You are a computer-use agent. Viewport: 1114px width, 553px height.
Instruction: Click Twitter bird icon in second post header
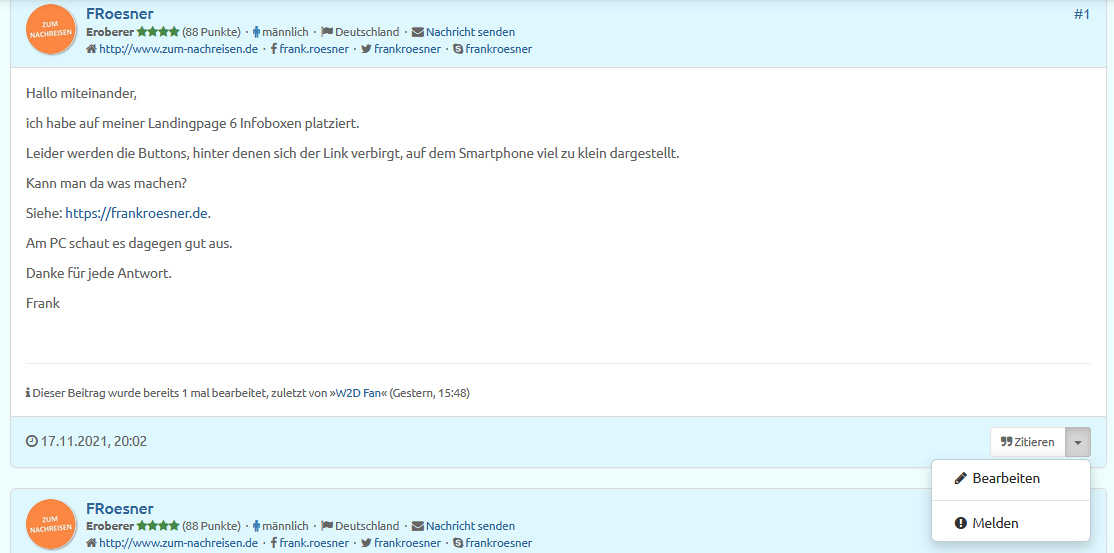(x=367, y=543)
